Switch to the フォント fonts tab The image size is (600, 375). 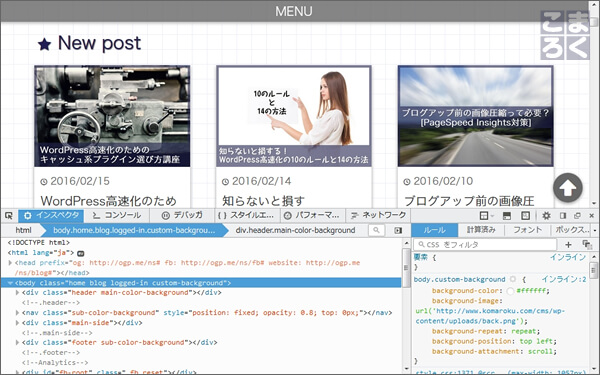527,230
